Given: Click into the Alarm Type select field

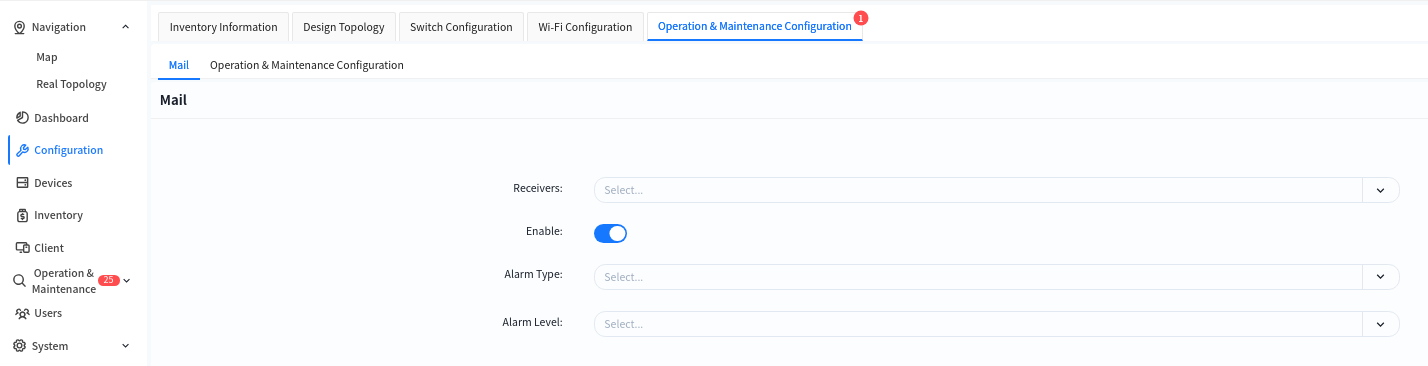Looking at the screenshot, I should click(x=978, y=277).
